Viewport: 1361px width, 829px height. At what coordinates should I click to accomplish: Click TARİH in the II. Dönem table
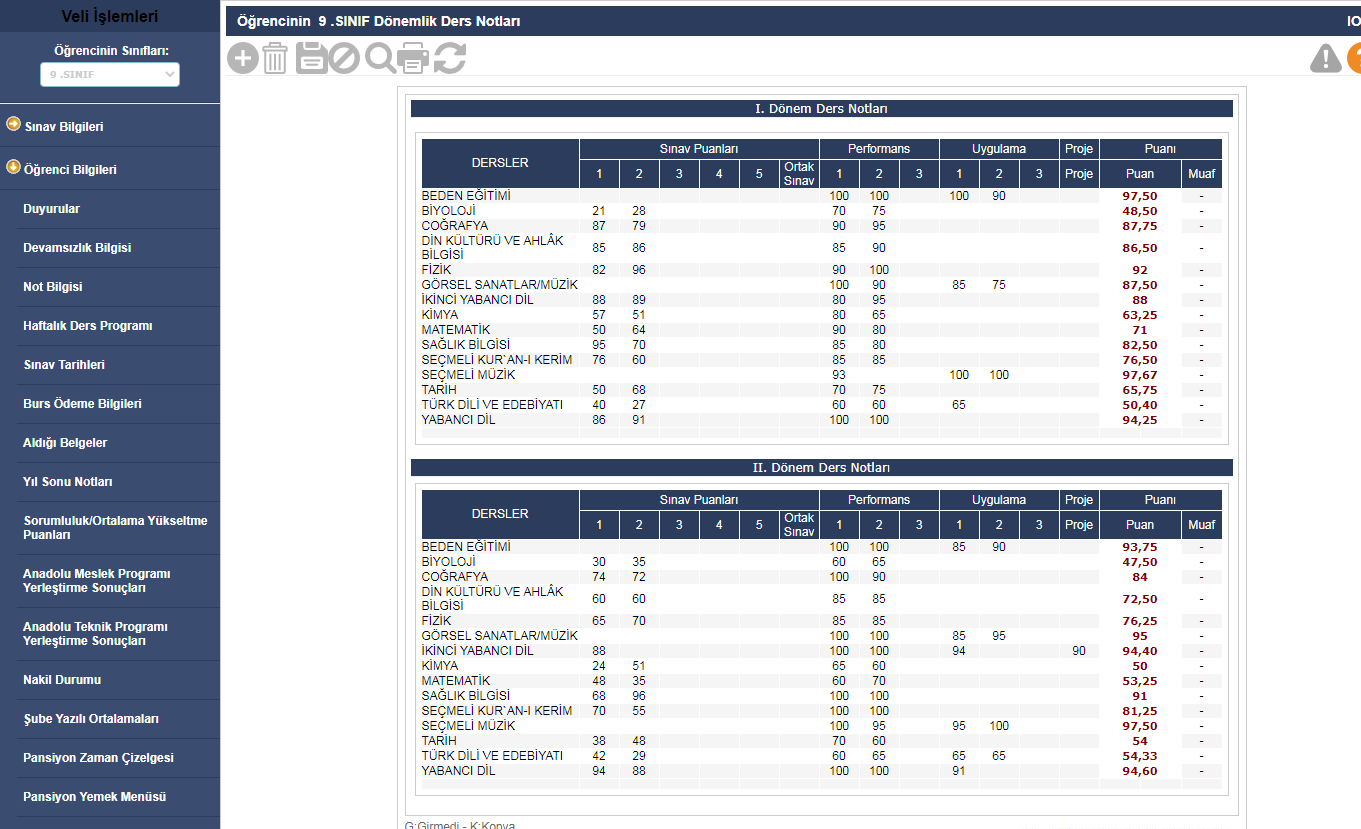(x=439, y=741)
